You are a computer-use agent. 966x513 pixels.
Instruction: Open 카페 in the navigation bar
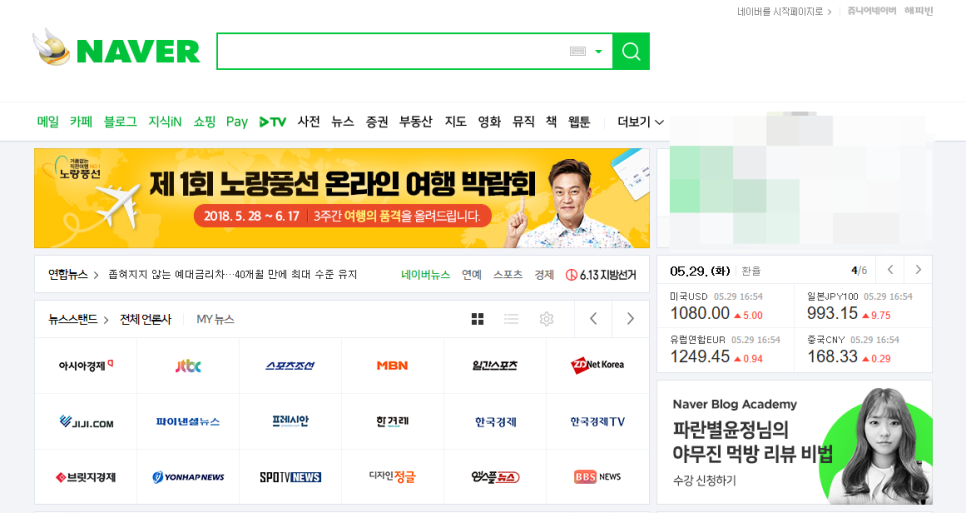click(x=81, y=122)
